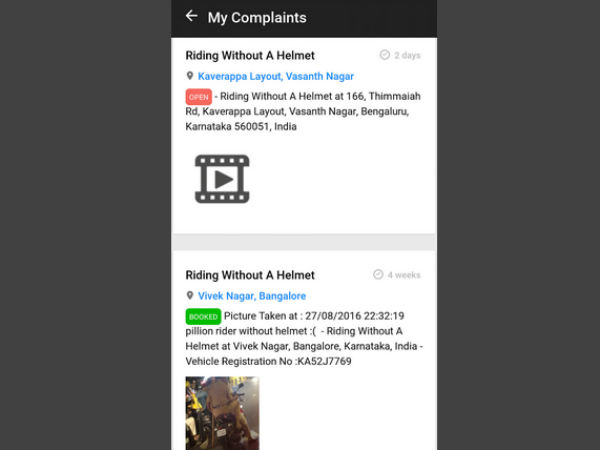
Task: Open second Riding Without A Helmet complaint
Action: [x=250, y=275]
